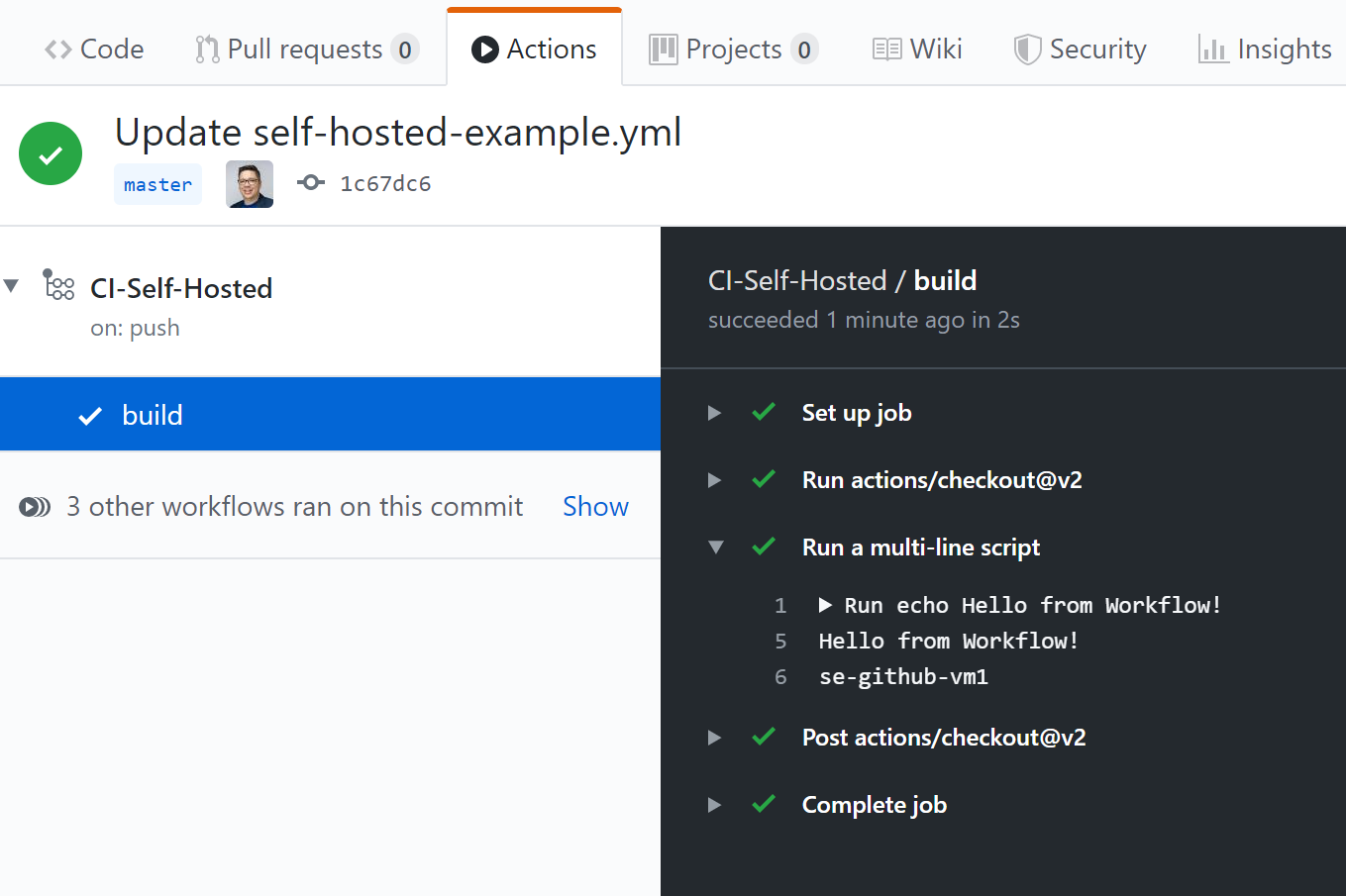1346x896 pixels.
Task: Click the Actions play icon in the navigation
Action: point(484,48)
